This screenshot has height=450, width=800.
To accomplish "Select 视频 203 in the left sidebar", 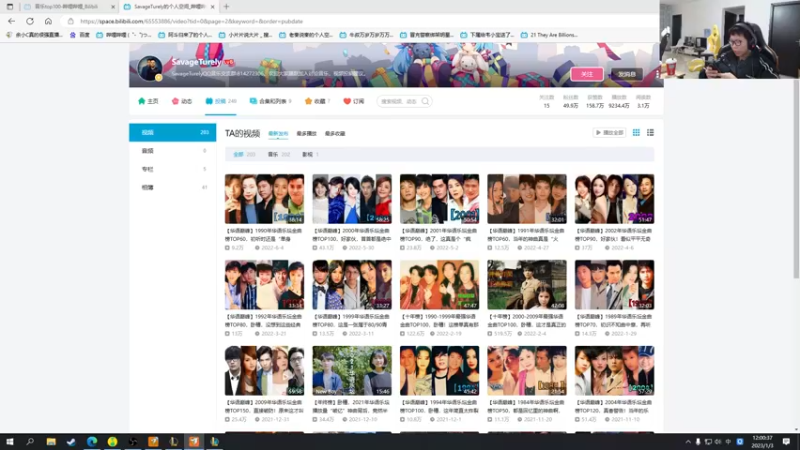I will click(172, 132).
